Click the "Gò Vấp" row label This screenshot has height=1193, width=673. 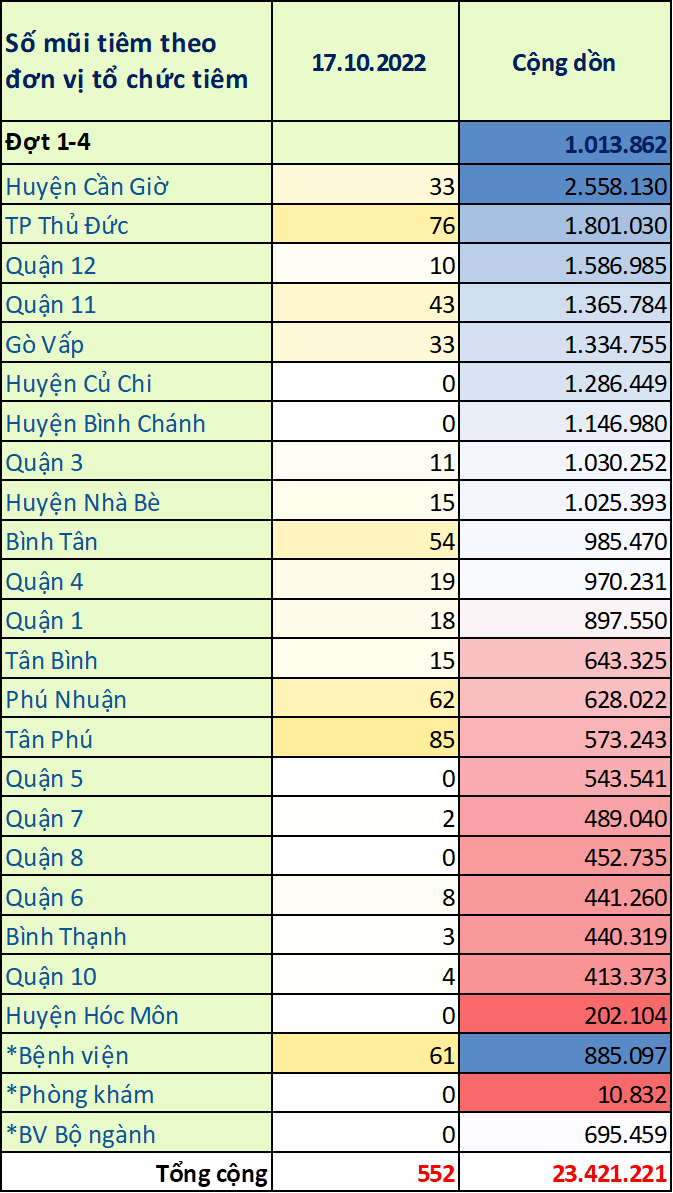(x=45, y=345)
